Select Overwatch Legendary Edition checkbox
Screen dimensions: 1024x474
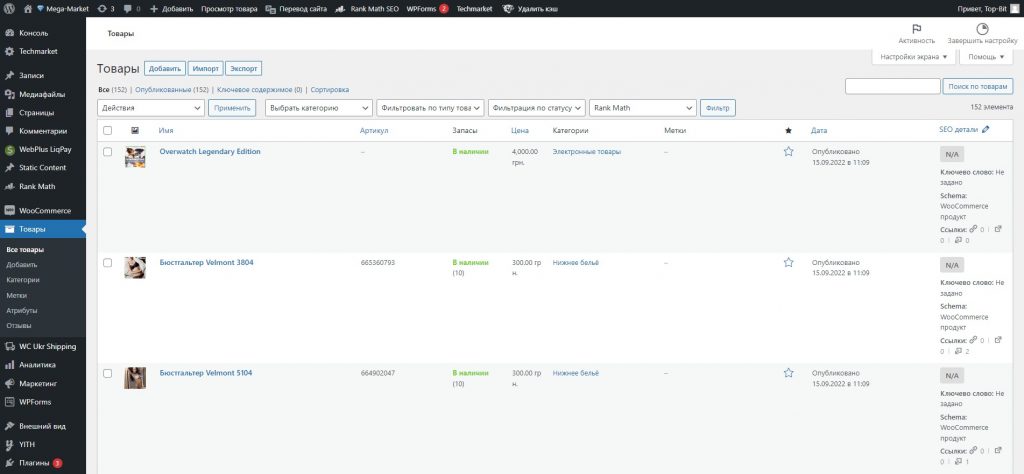(x=108, y=151)
